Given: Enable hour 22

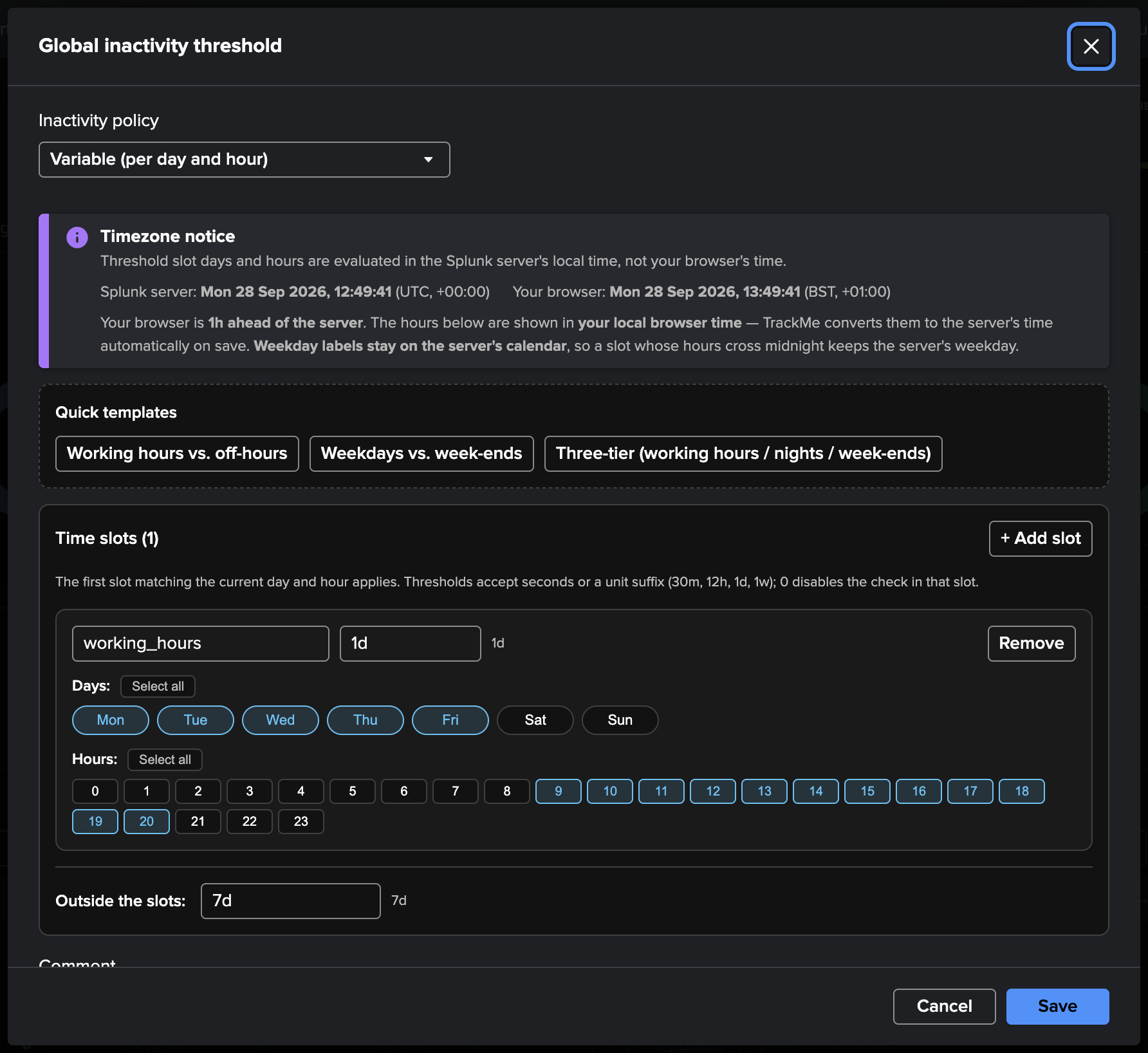Looking at the screenshot, I should coord(250,821).
